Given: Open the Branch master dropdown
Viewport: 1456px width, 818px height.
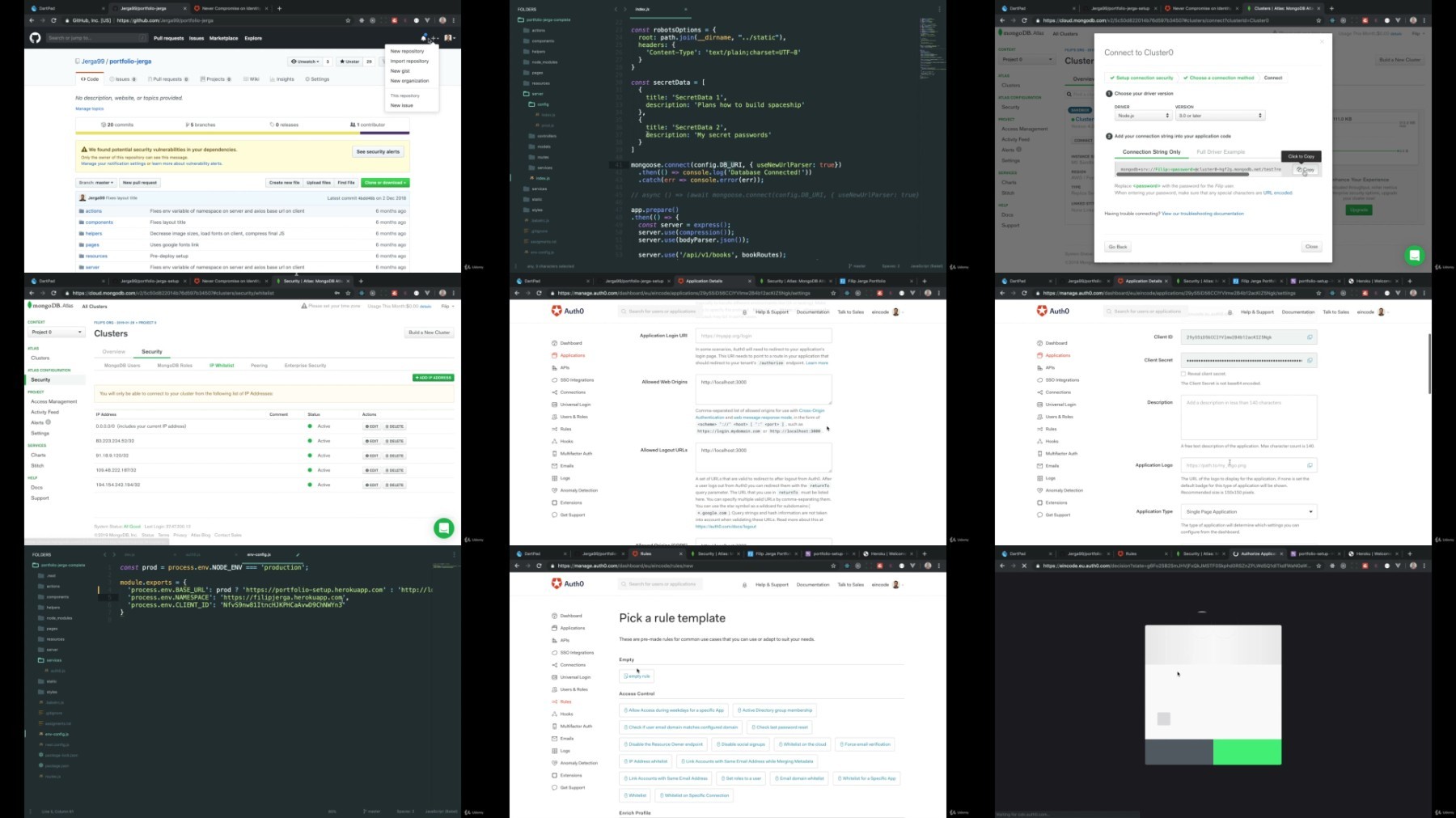Looking at the screenshot, I should pyautogui.click(x=96, y=183).
